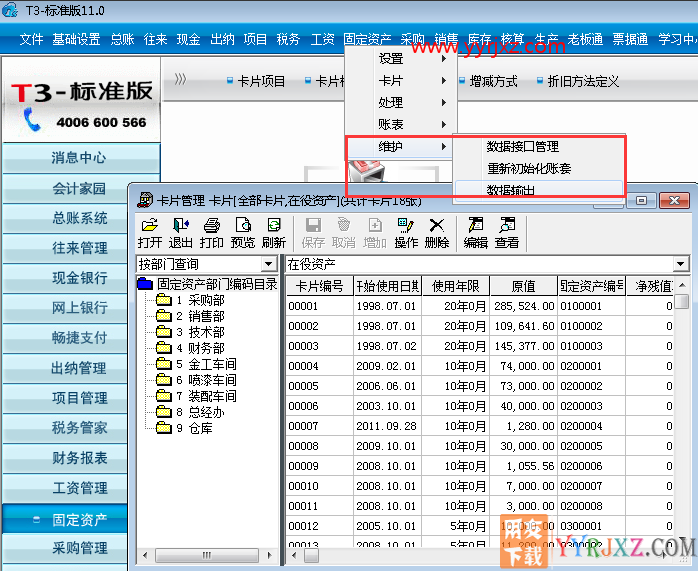698x571 pixels.
Task: Open the 票据通 menu
Action: point(630,39)
